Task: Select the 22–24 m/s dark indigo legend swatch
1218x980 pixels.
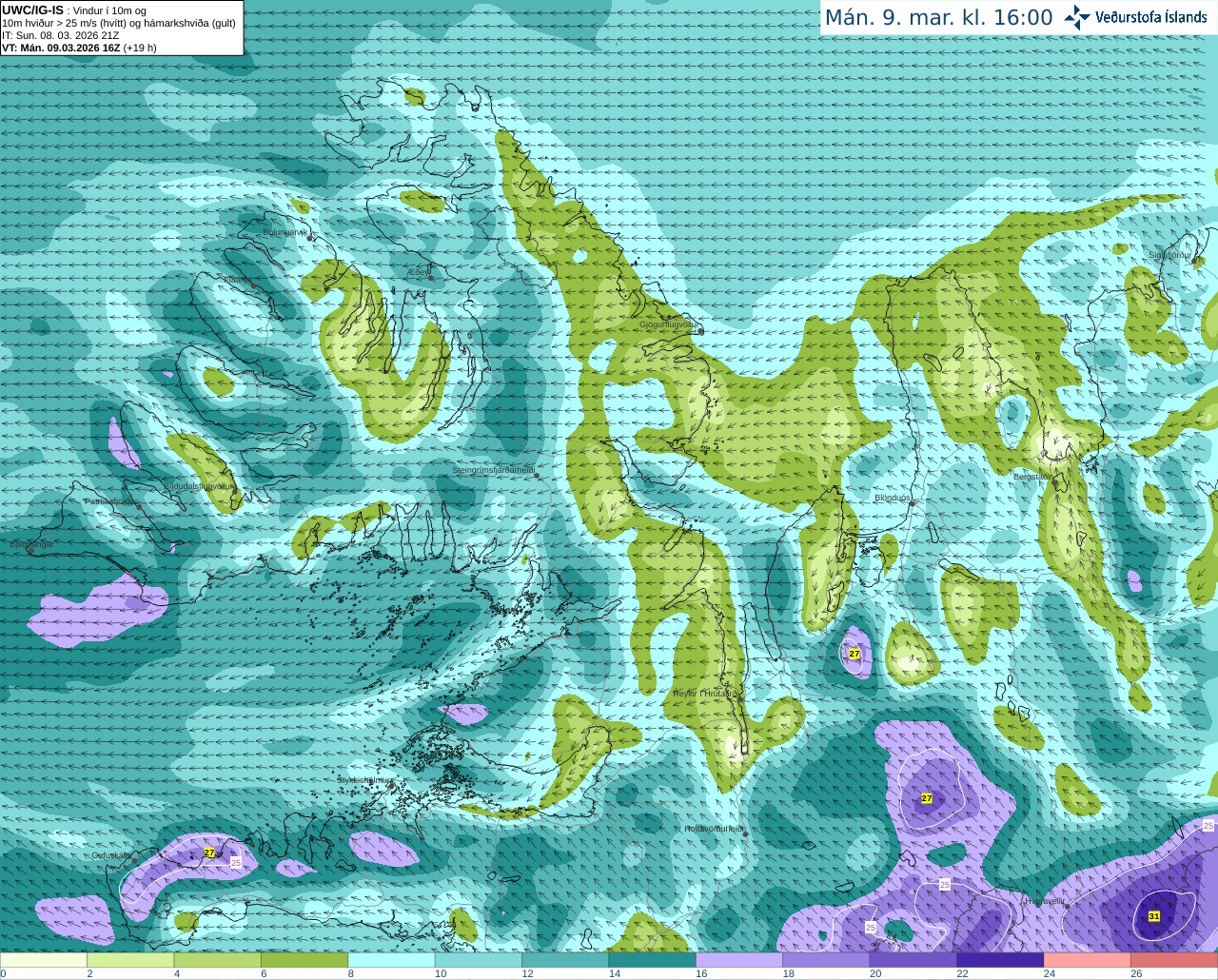Action: click(1001, 960)
